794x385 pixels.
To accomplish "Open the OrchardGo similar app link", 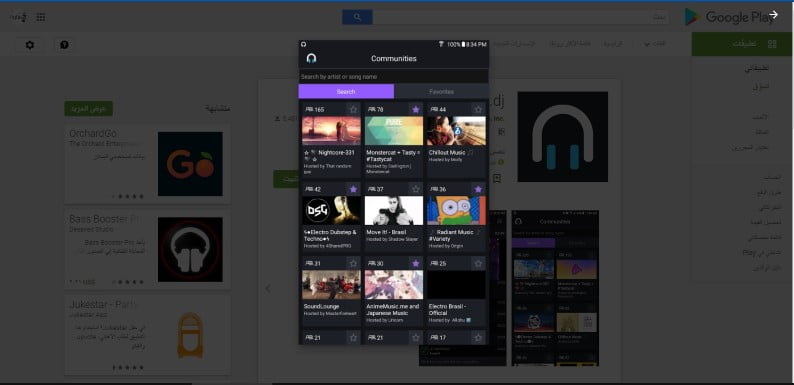I will 93,133.
